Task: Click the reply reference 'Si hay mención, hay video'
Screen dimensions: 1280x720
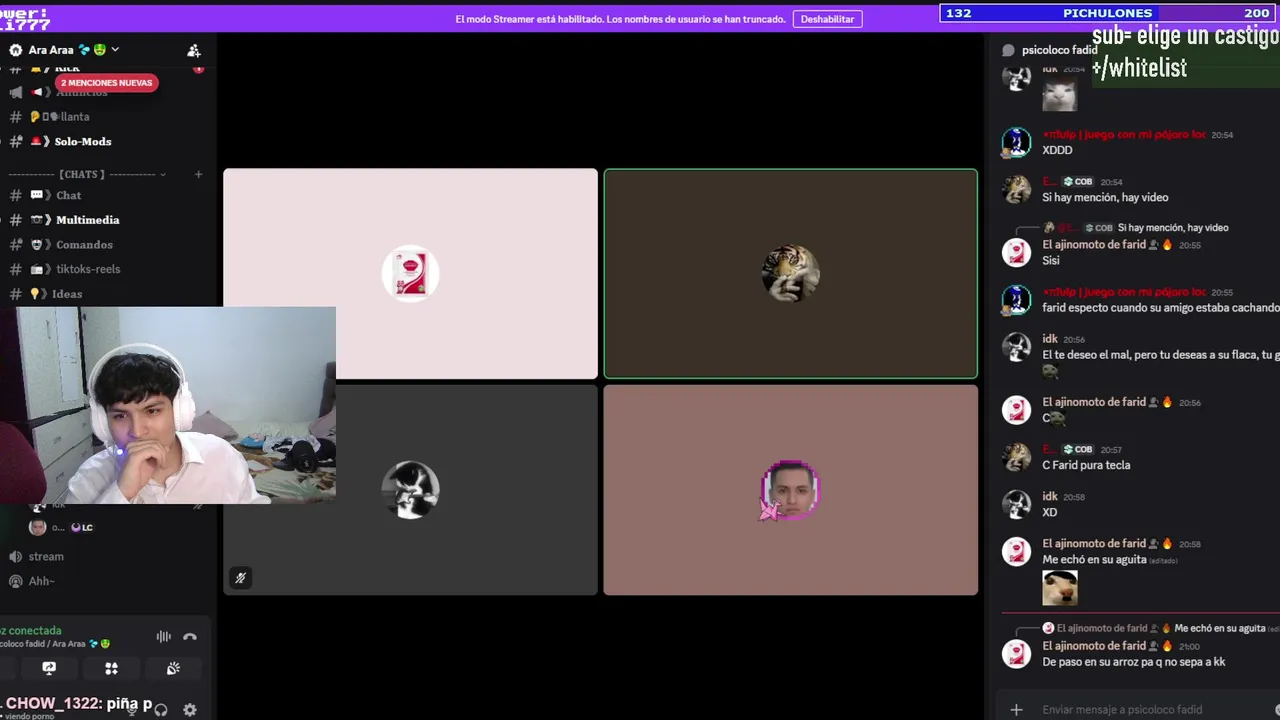Action: pyautogui.click(x=1173, y=228)
